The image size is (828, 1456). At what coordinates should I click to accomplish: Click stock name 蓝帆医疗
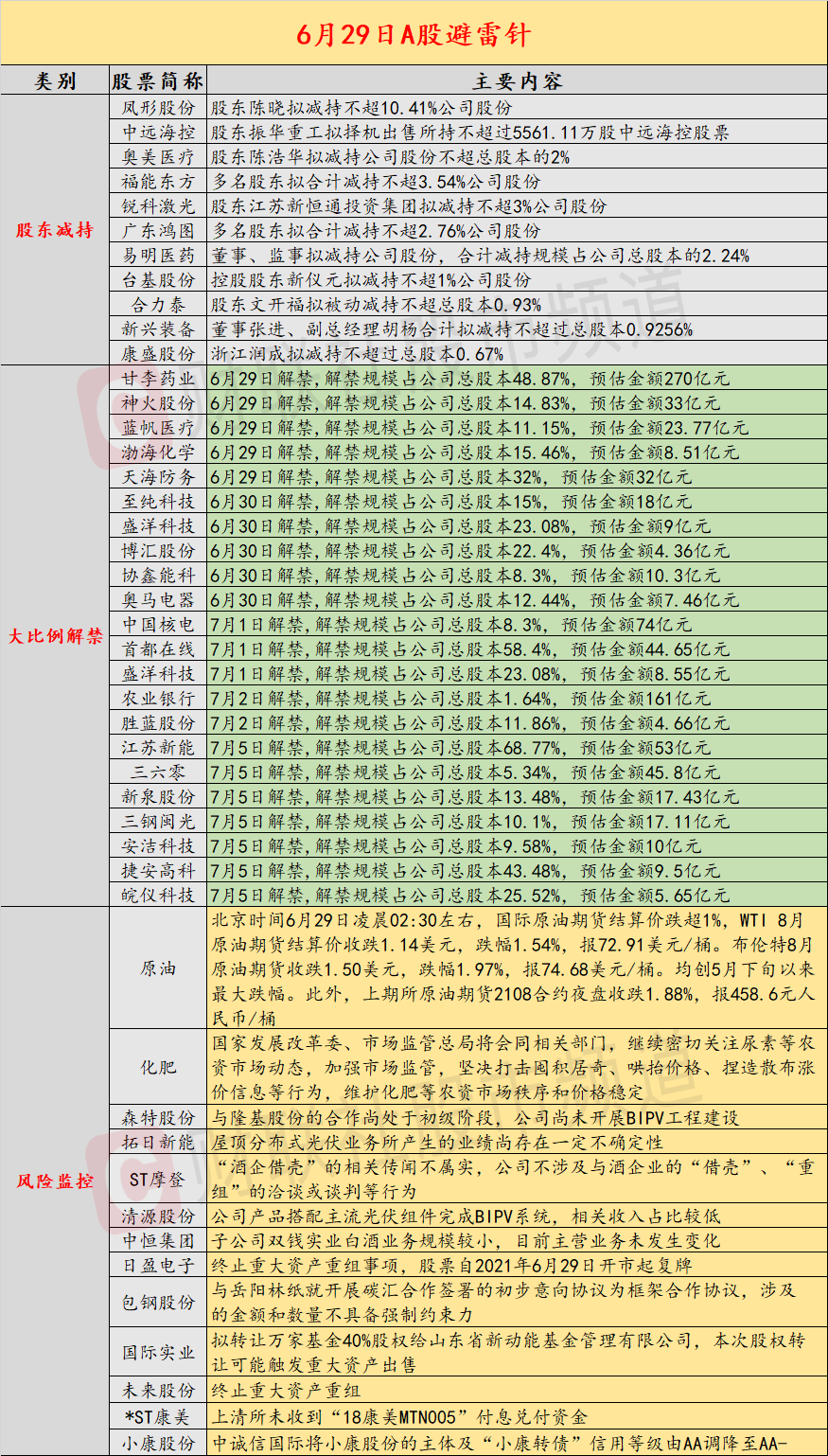pos(158,428)
